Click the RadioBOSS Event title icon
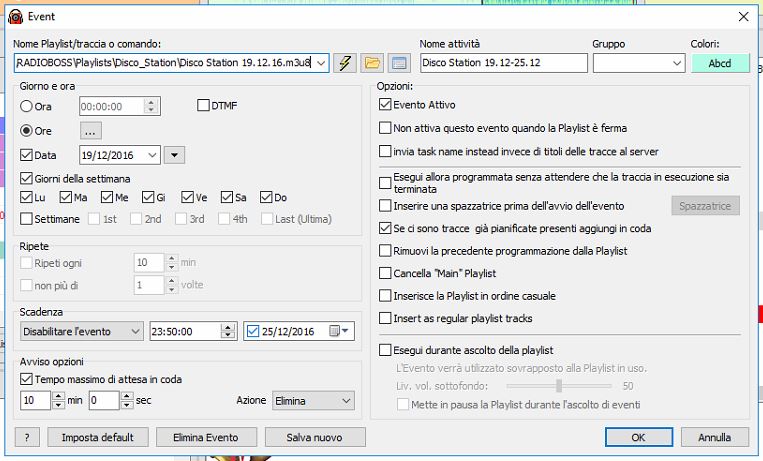 pyautogui.click(x=16, y=17)
